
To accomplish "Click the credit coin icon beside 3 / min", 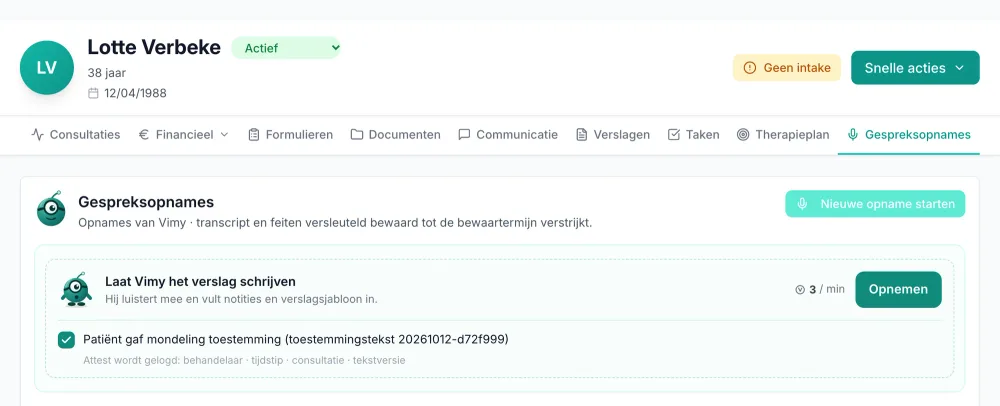I will click(800, 289).
